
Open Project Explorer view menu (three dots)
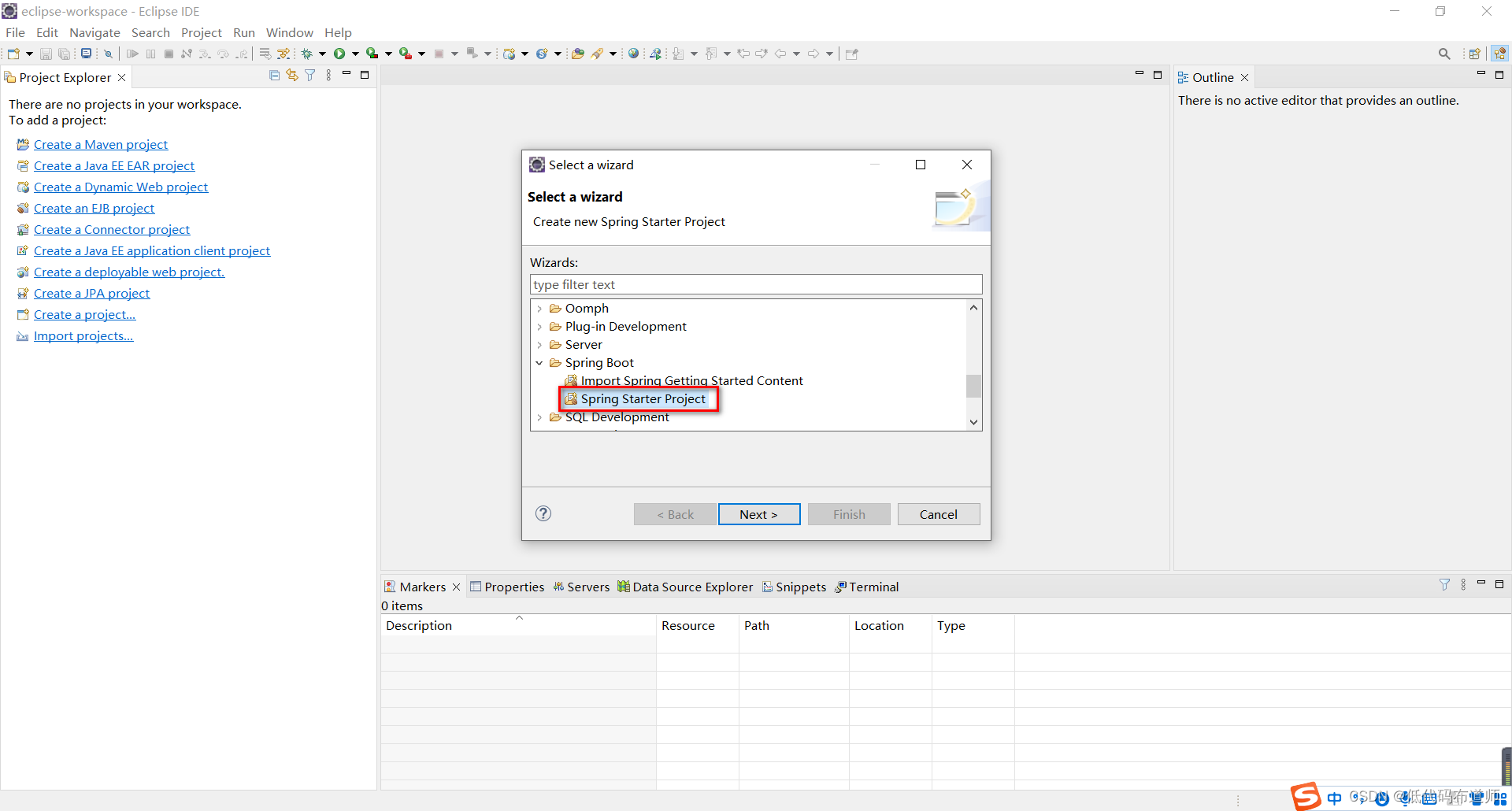[328, 76]
